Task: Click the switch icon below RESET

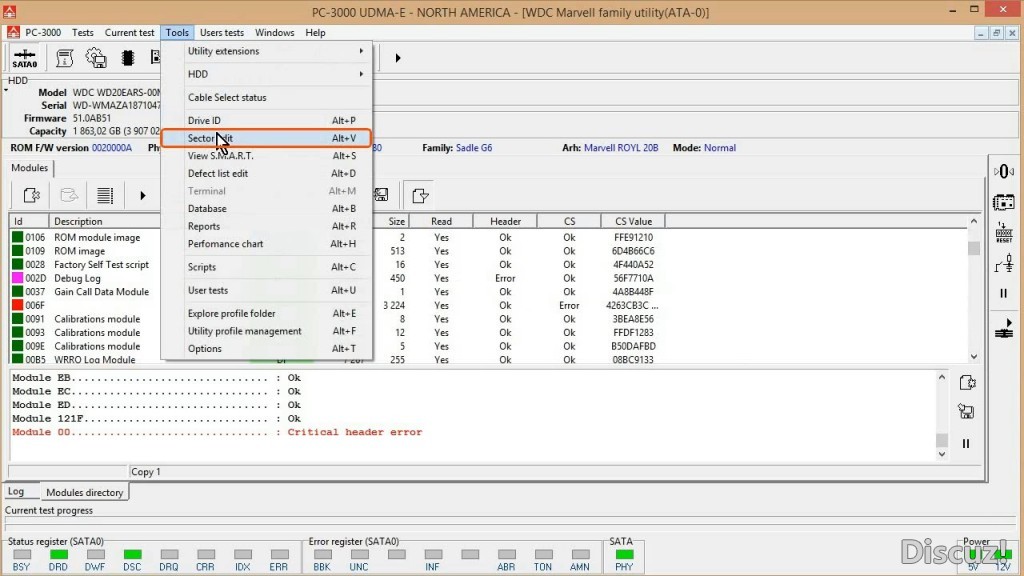Action: click(x=1004, y=263)
